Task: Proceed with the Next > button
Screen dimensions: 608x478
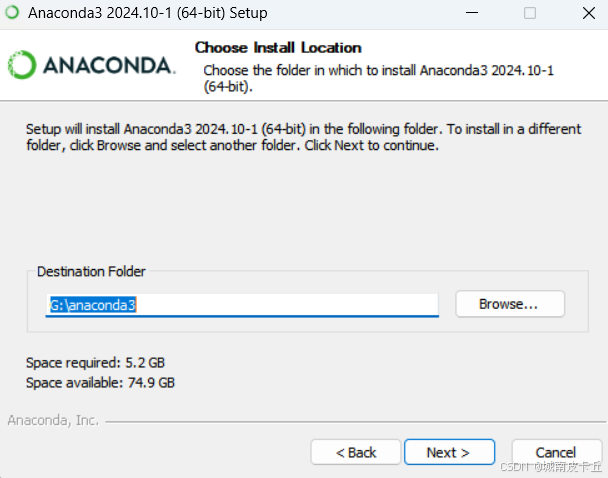Action: [x=449, y=452]
